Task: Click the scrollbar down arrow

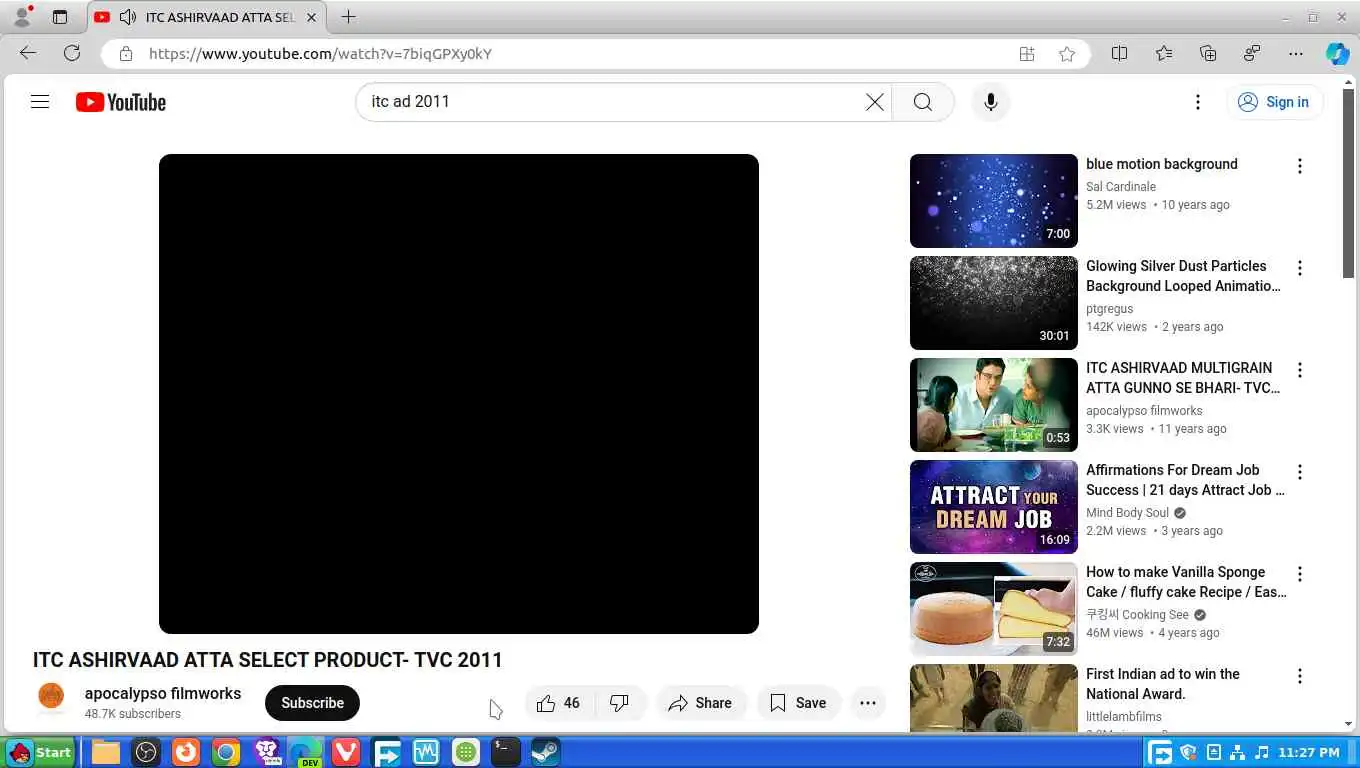Action: tap(1348, 724)
